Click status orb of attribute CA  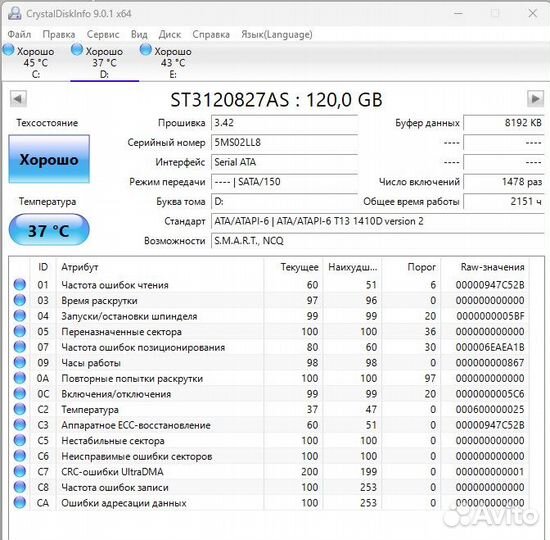pyautogui.click(x=20, y=502)
